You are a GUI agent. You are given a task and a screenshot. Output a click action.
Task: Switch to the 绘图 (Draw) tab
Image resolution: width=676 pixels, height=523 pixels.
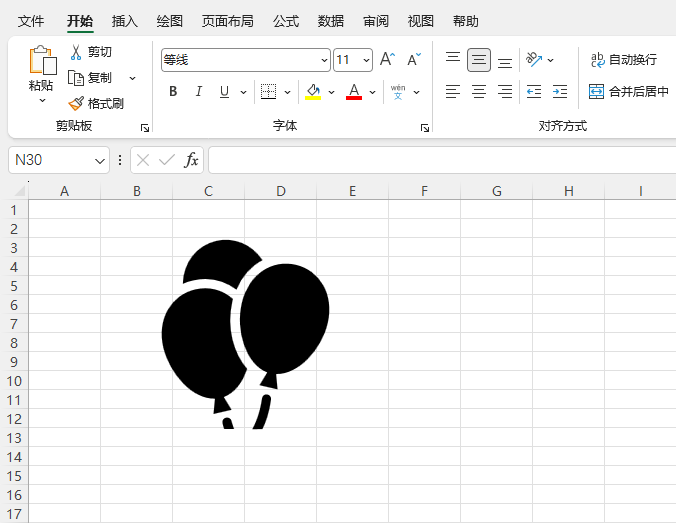pos(169,21)
